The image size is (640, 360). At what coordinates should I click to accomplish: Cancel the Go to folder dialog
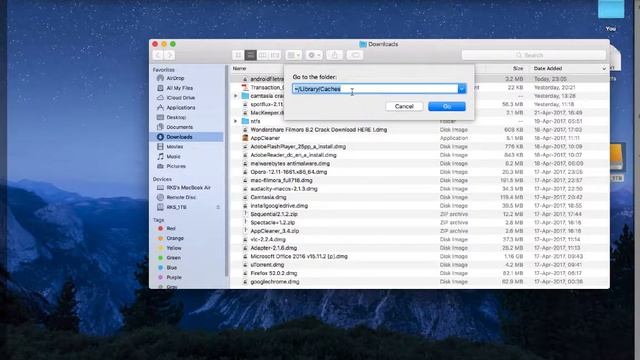(x=404, y=107)
